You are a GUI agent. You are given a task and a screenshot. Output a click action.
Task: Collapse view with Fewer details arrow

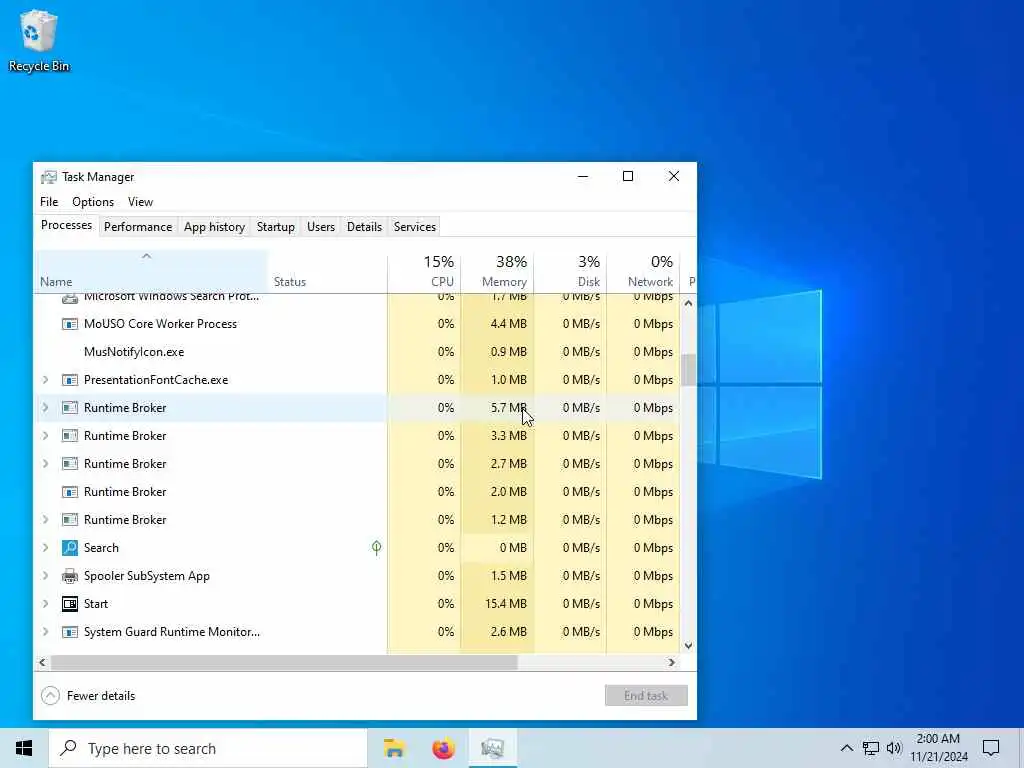[x=50, y=696]
